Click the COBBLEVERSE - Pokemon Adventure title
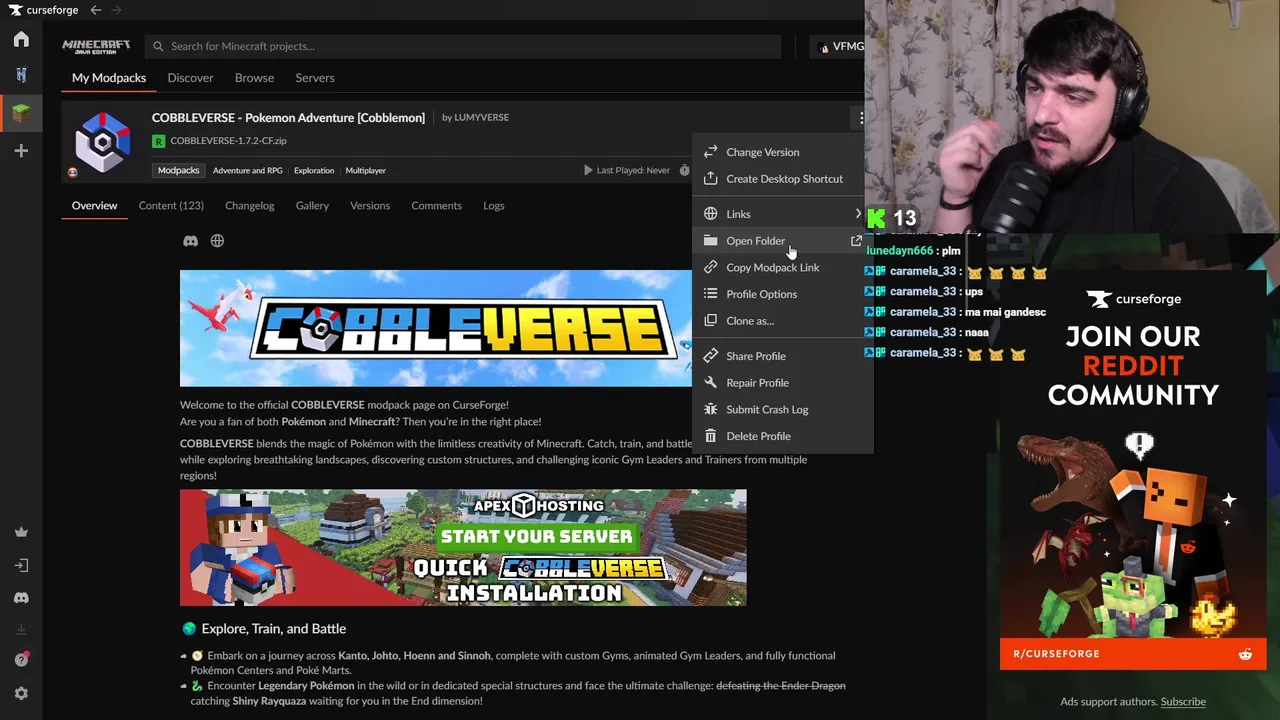The height and width of the screenshot is (720, 1280). 288,118
